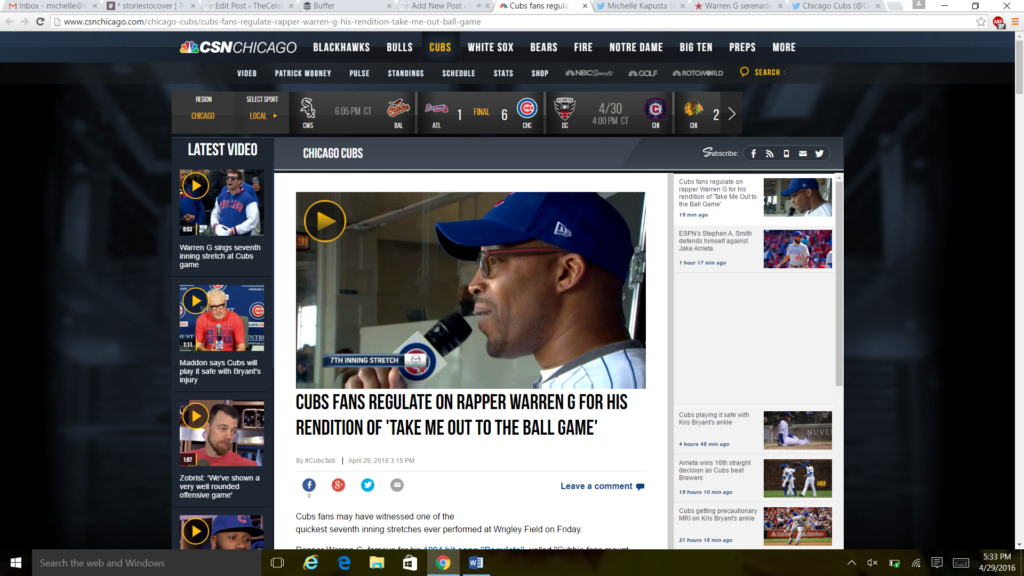
Task: Play the main Warren G article video
Action: [x=324, y=221]
